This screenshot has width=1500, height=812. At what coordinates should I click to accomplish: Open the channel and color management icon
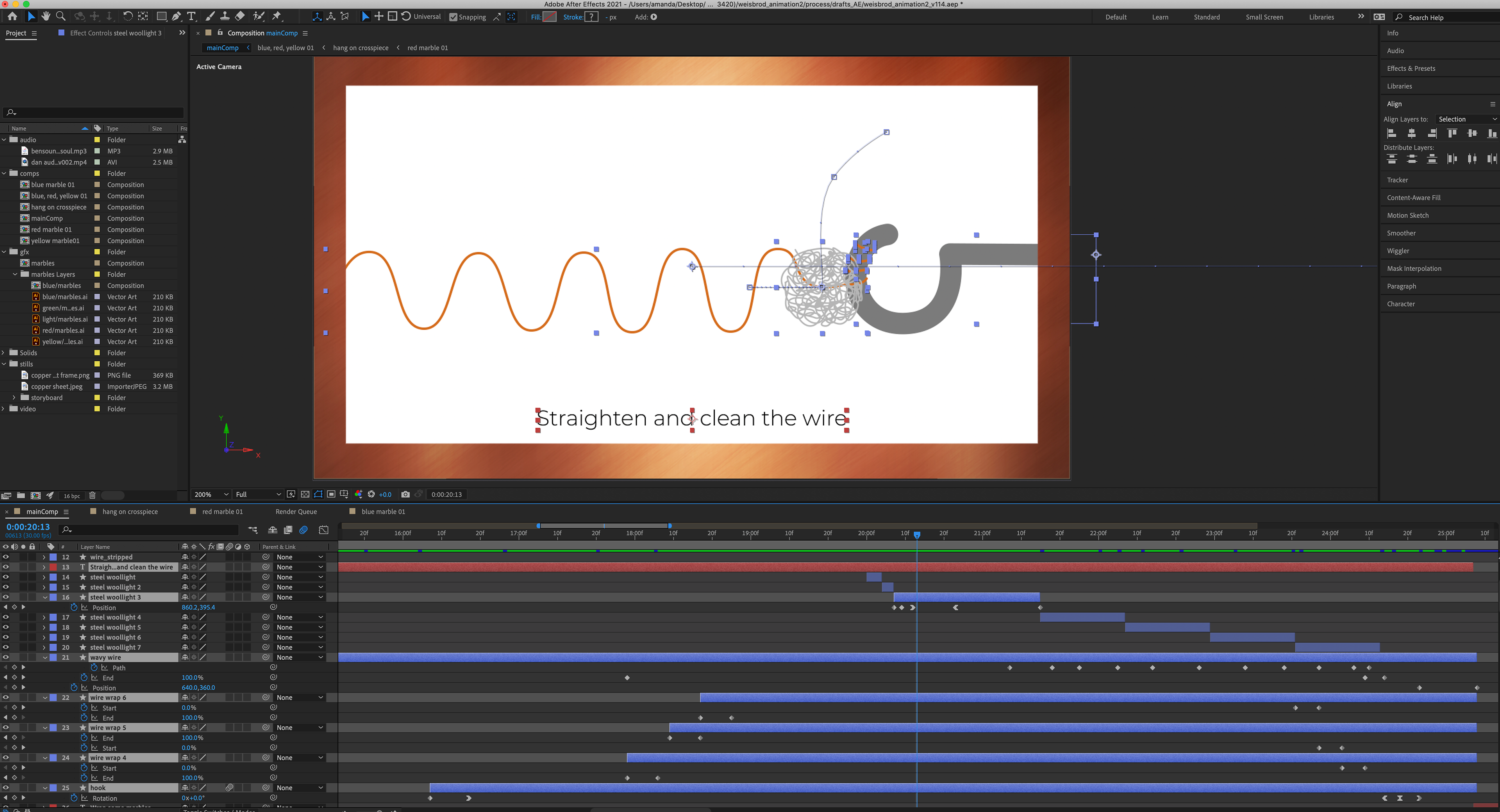[x=358, y=494]
